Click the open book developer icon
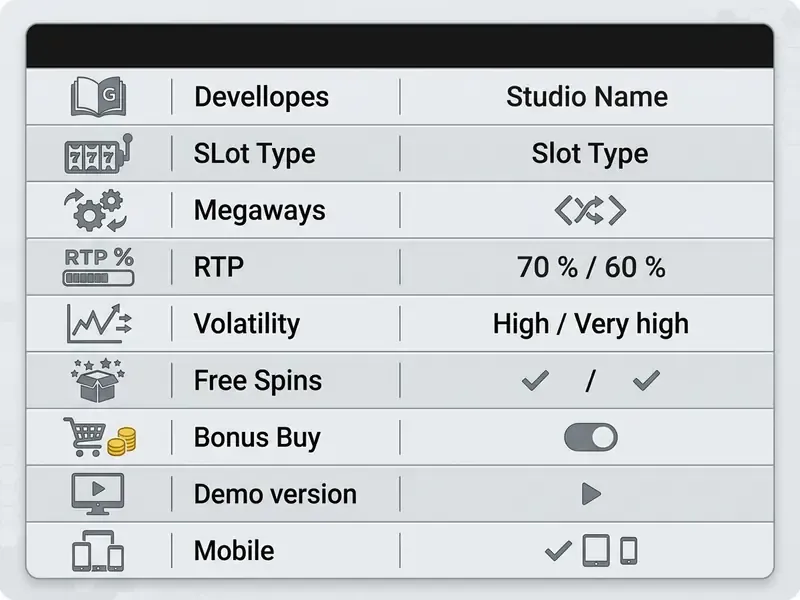800x600 pixels. pos(98,96)
